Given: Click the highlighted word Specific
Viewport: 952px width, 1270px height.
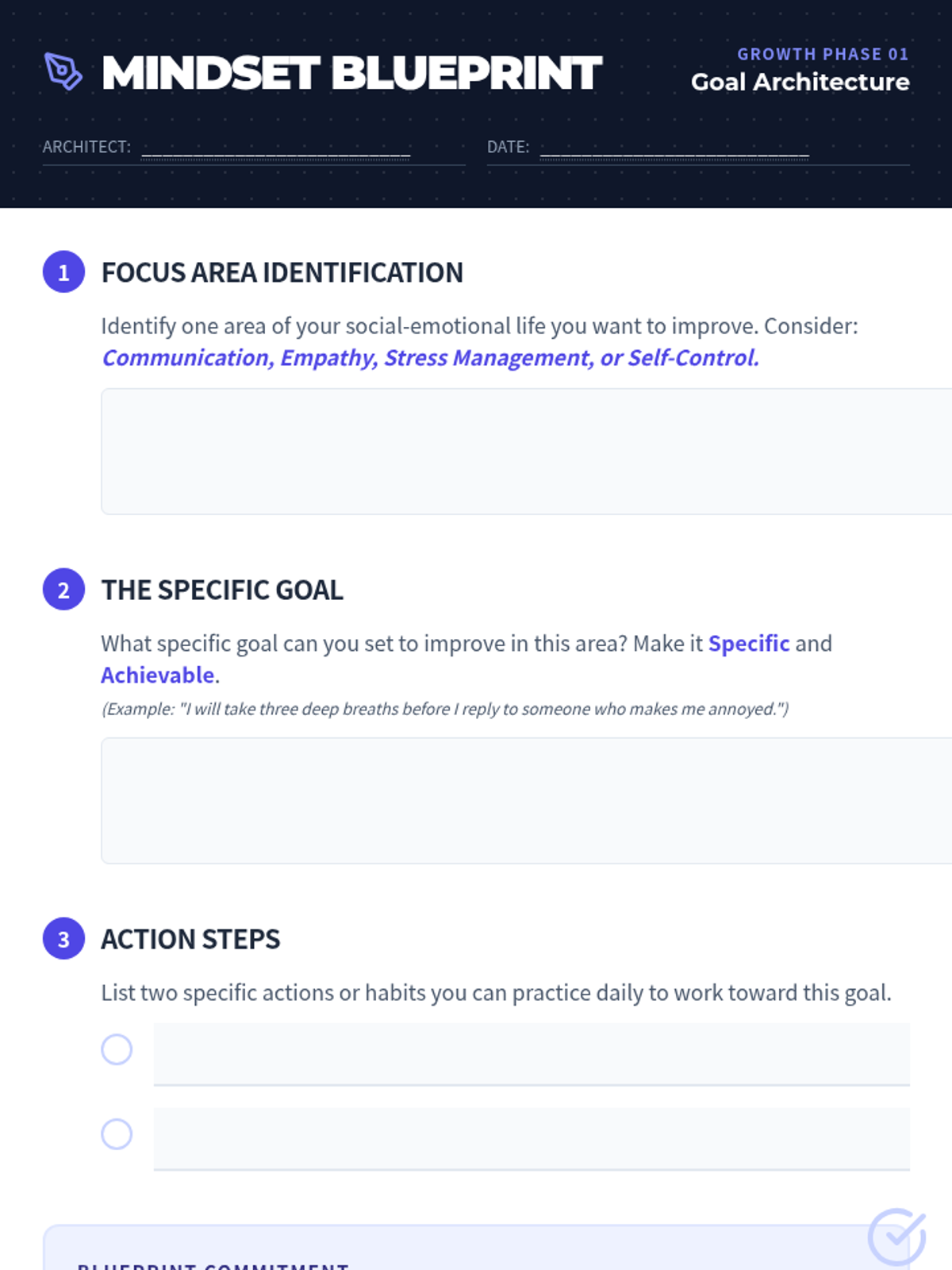Looking at the screenshot, I should click(x=749, y=644).
